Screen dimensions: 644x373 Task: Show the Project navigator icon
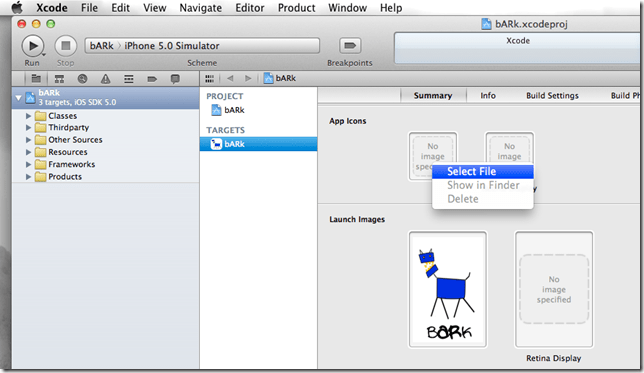pyautogui.click(x=36, y=78)
